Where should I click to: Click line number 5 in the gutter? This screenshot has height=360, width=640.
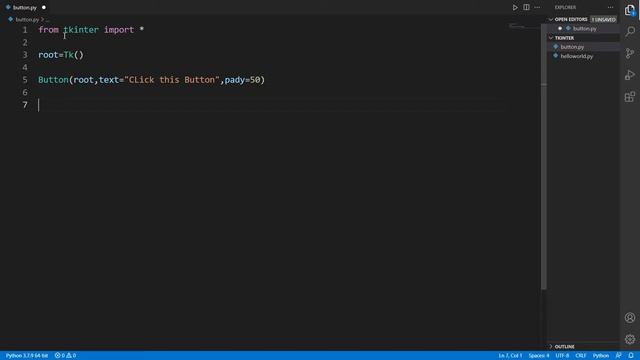[x=24, y=80]
